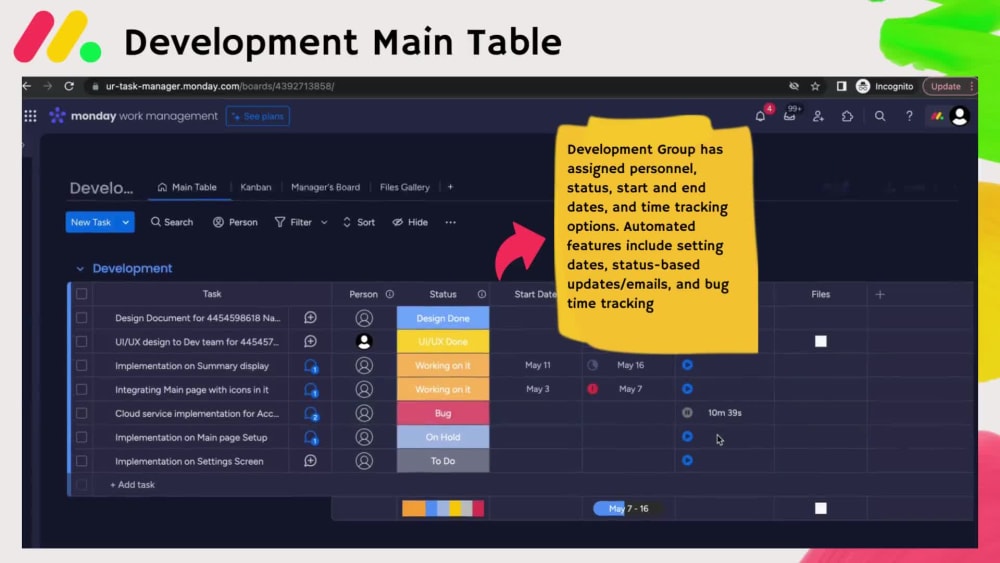Open the Manager's Board tab

point(325,187)
